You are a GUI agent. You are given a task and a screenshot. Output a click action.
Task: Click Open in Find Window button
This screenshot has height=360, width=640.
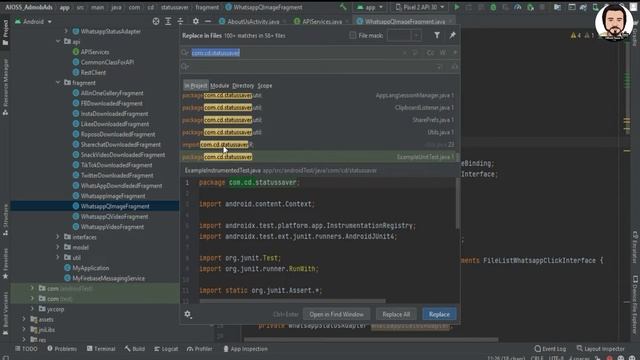(x=336, y=314)
